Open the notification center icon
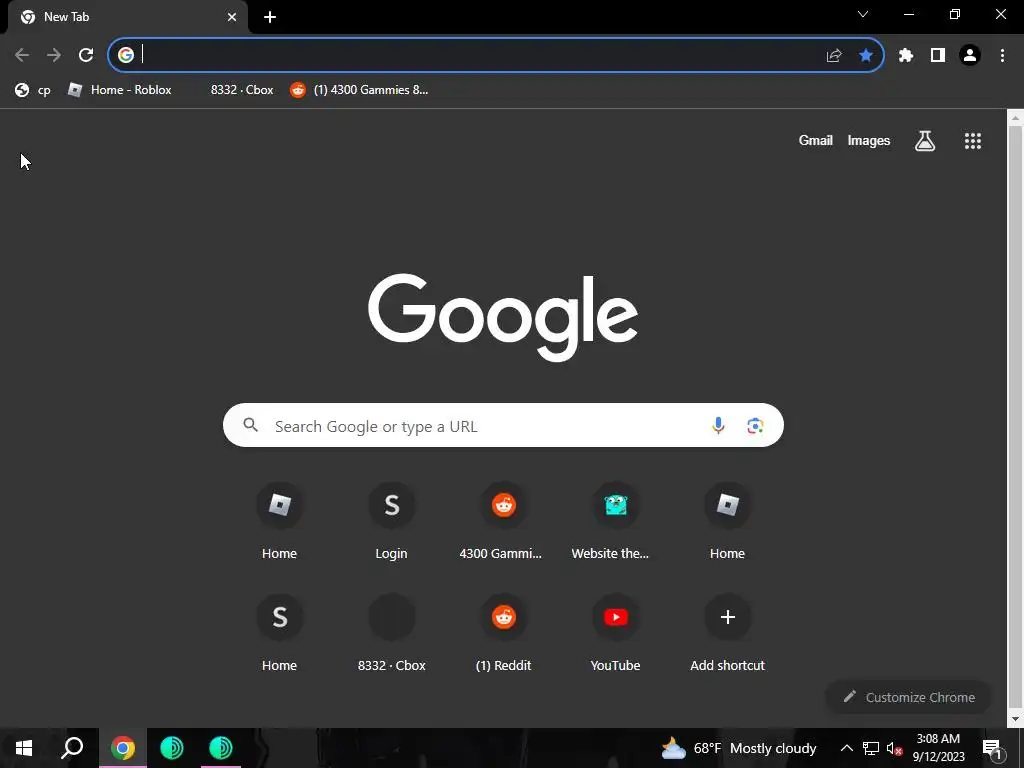The width and height of the screenshot is (1024, 768). [x=991, y=748]
